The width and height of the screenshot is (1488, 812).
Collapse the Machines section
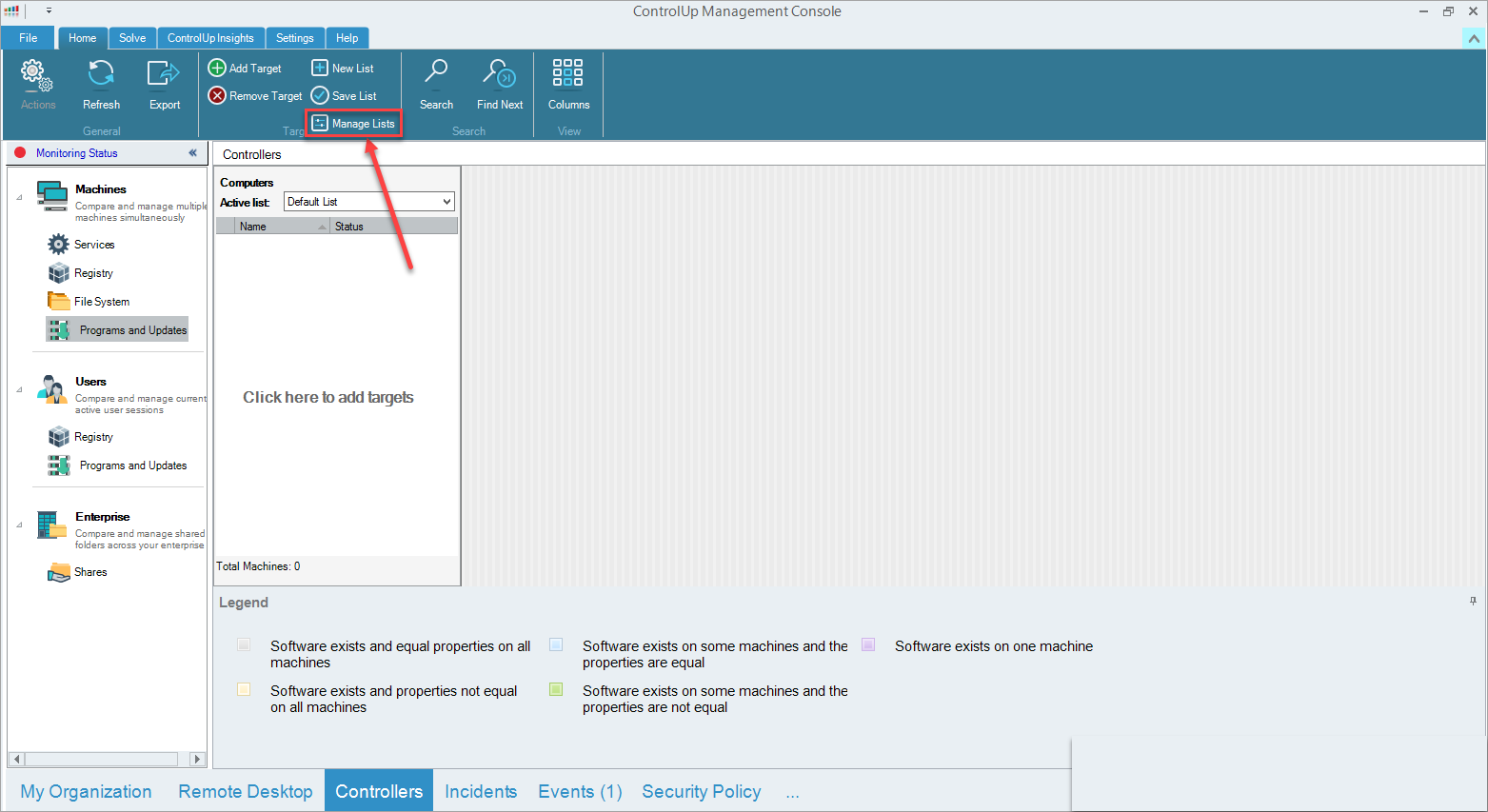tap(19, 198)
